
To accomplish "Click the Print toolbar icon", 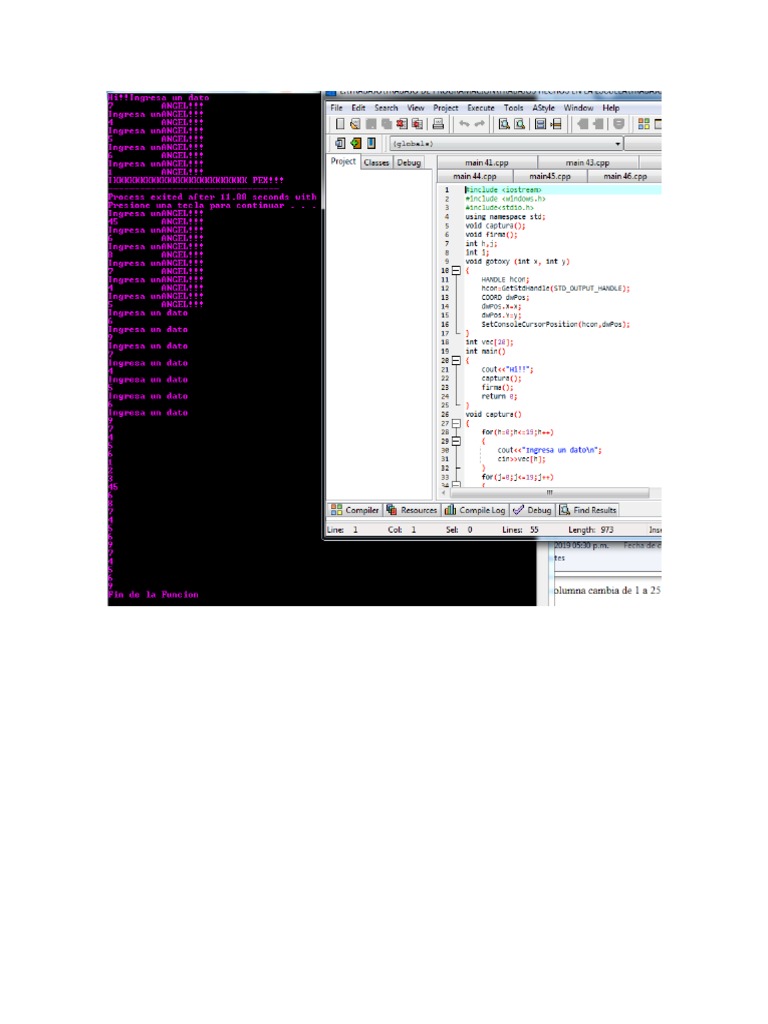I will click(x=438, y=123).
